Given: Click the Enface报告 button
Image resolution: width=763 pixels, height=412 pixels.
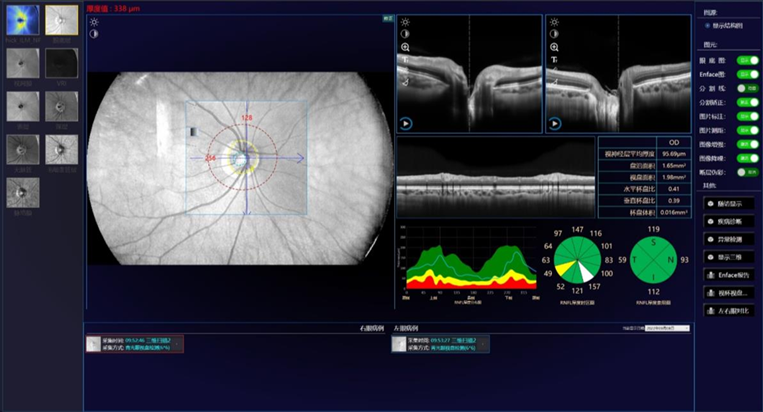Looking at the screenshot, I should [x=727, y=274].
